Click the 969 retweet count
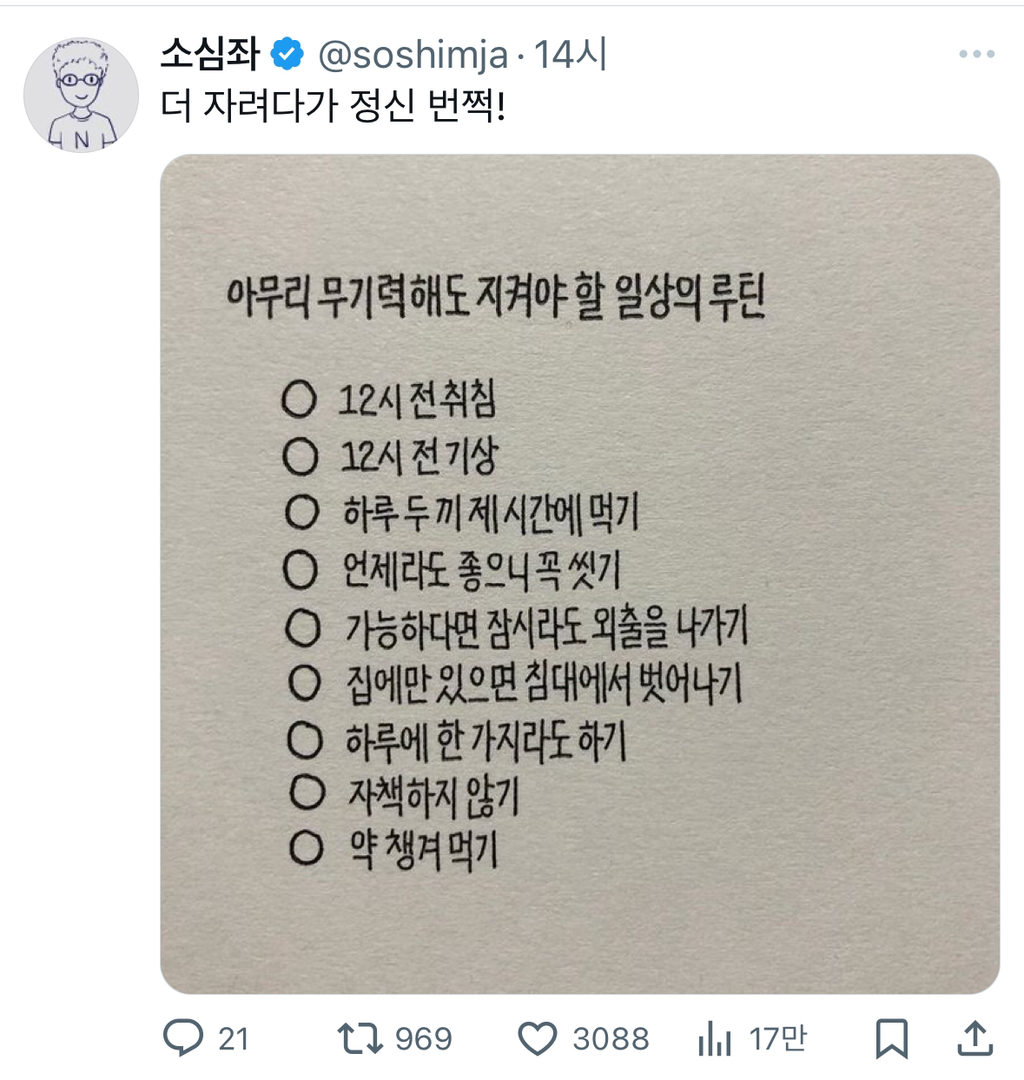The width and height of the screenshot is (1024, 1080). tap(424, 1039)
